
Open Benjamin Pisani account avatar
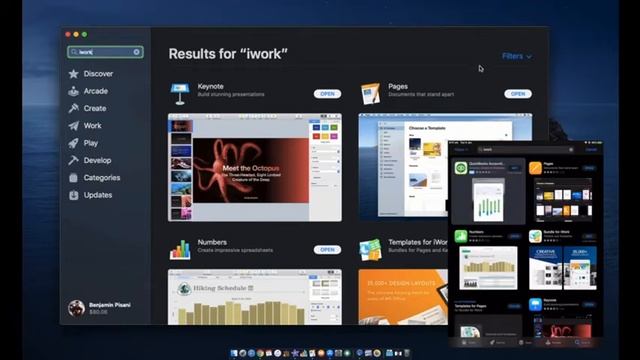tap(76, 308)
